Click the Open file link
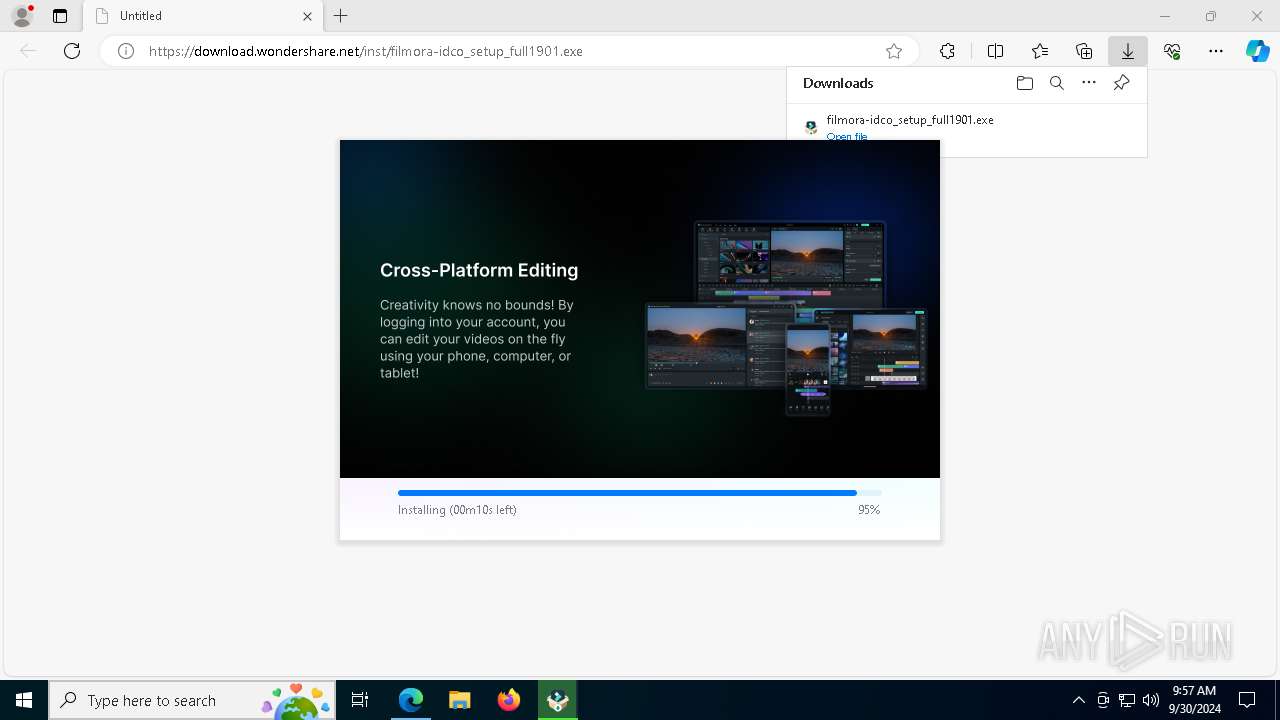Image resolution: width=1280 pixels, height=720 pixels. pos(847,136)
